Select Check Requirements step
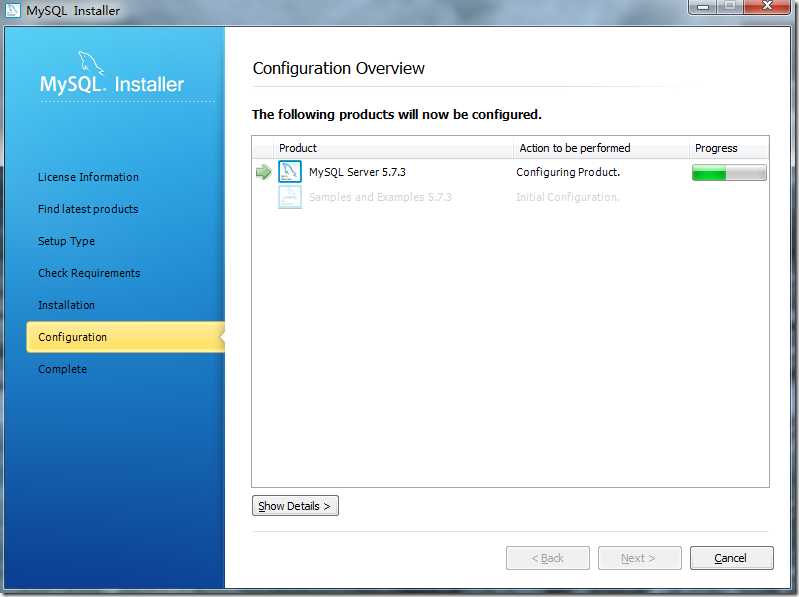The width and height of the screenshot is (799, 597). (89, 274)
